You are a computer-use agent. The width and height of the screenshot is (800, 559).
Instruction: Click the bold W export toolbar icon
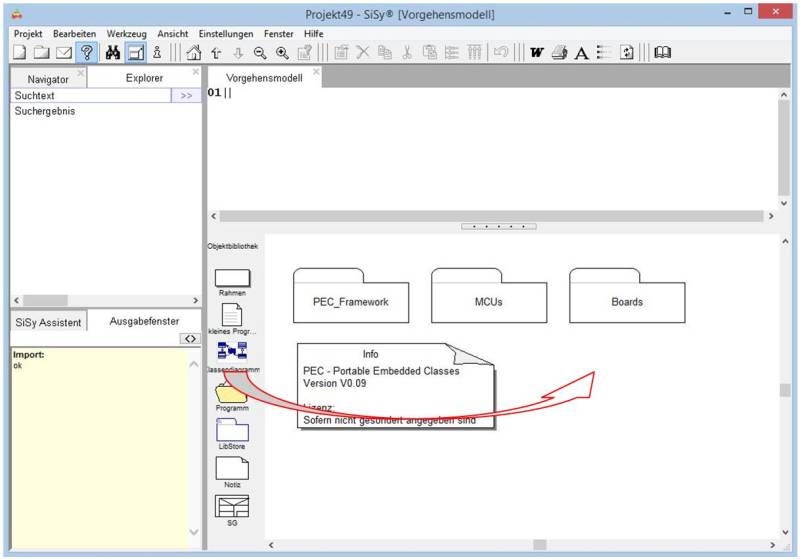tap(536, 53)
